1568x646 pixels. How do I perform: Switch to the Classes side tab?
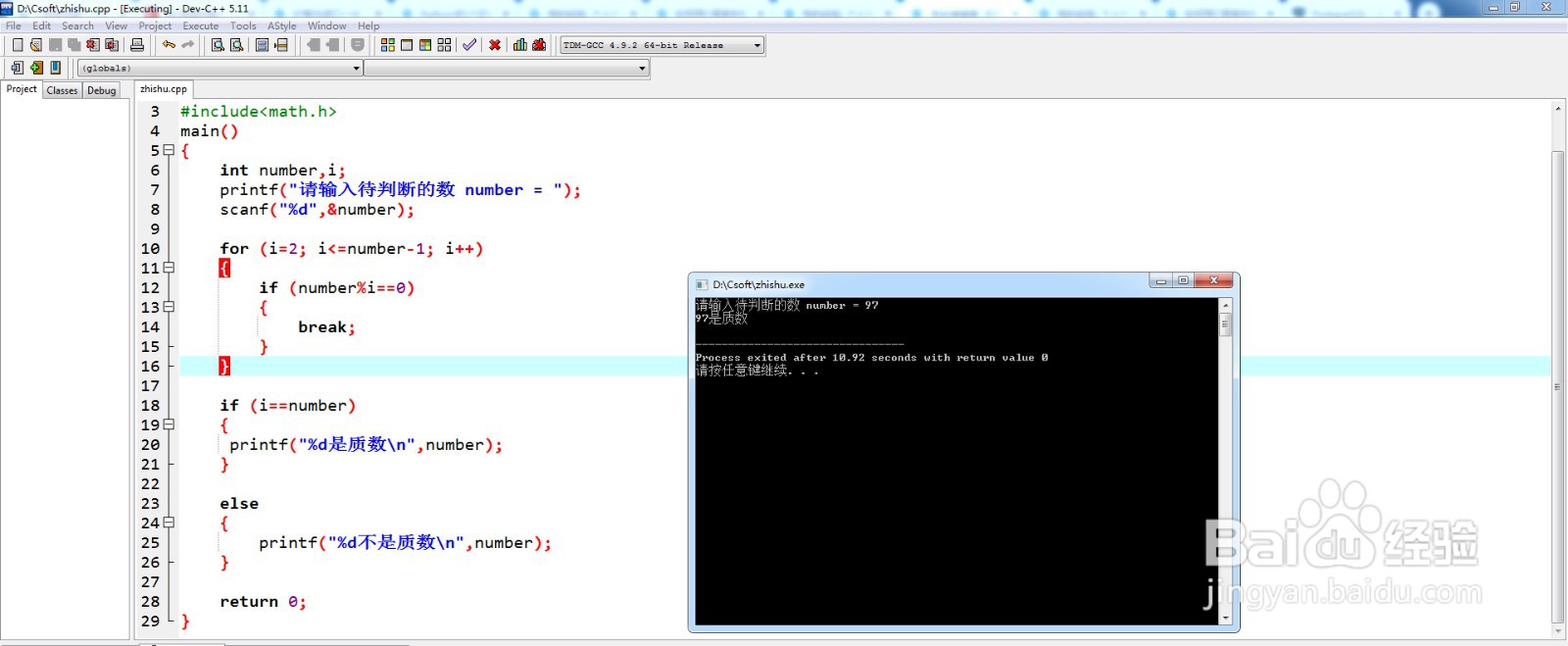point(62,90)
